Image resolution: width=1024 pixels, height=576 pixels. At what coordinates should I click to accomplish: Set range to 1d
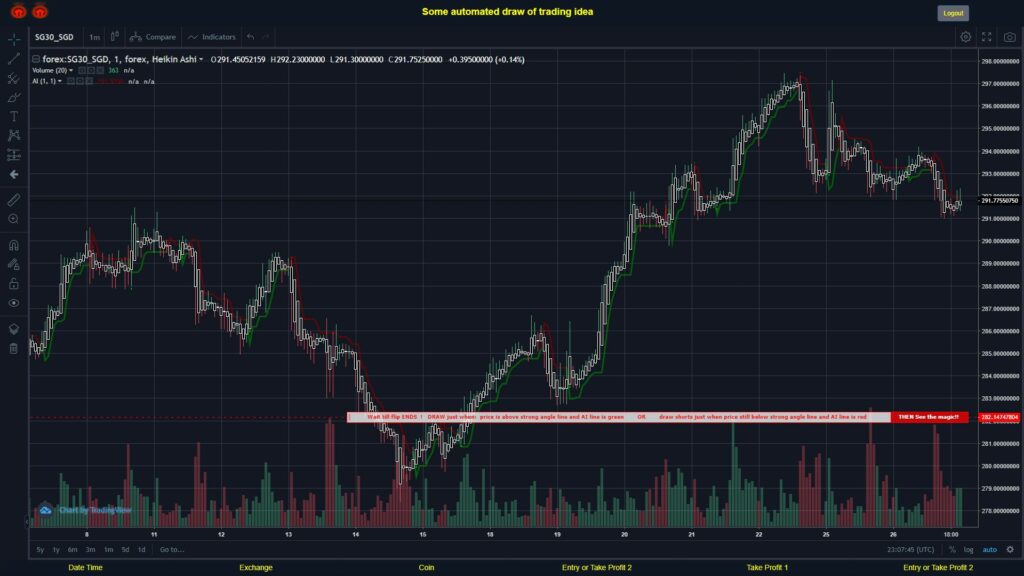tap(141, 550)
